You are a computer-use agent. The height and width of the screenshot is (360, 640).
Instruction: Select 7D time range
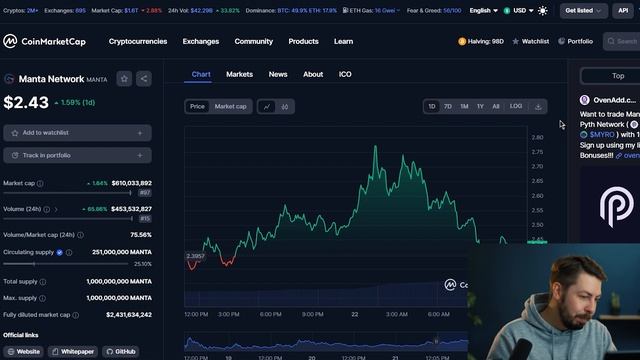tap(448, 107)
